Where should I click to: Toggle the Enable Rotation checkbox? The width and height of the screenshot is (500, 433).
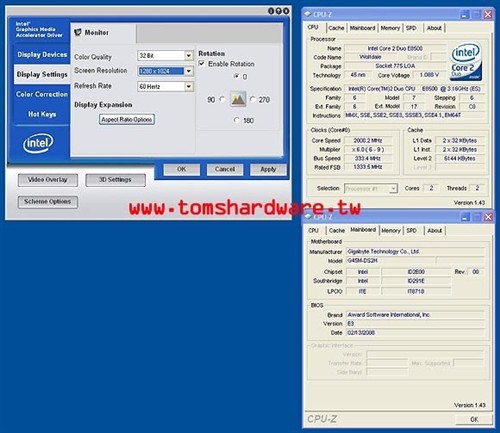pyautogui.click(x=202, y=63)
